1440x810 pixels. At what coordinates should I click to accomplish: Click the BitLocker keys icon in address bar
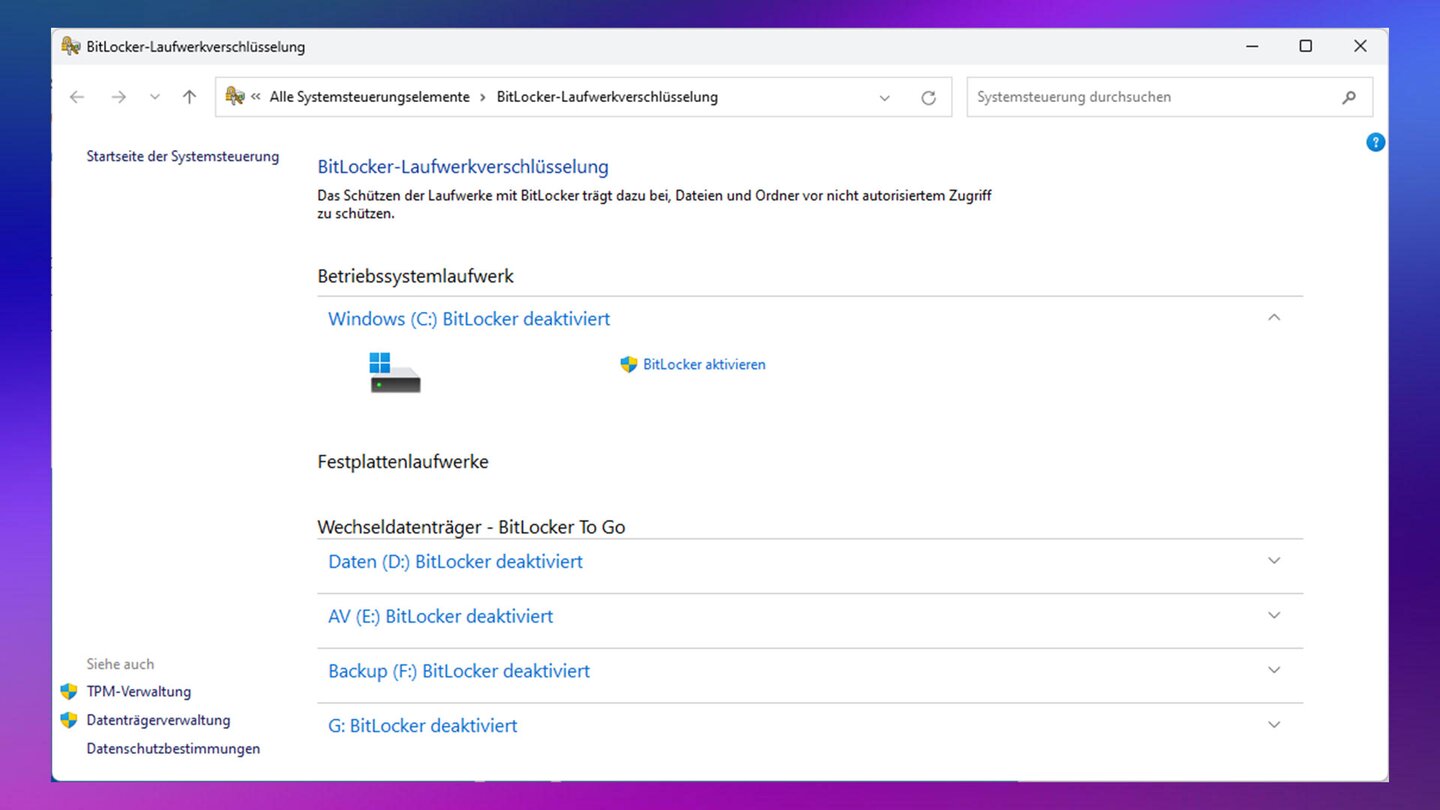click(235, 97)
